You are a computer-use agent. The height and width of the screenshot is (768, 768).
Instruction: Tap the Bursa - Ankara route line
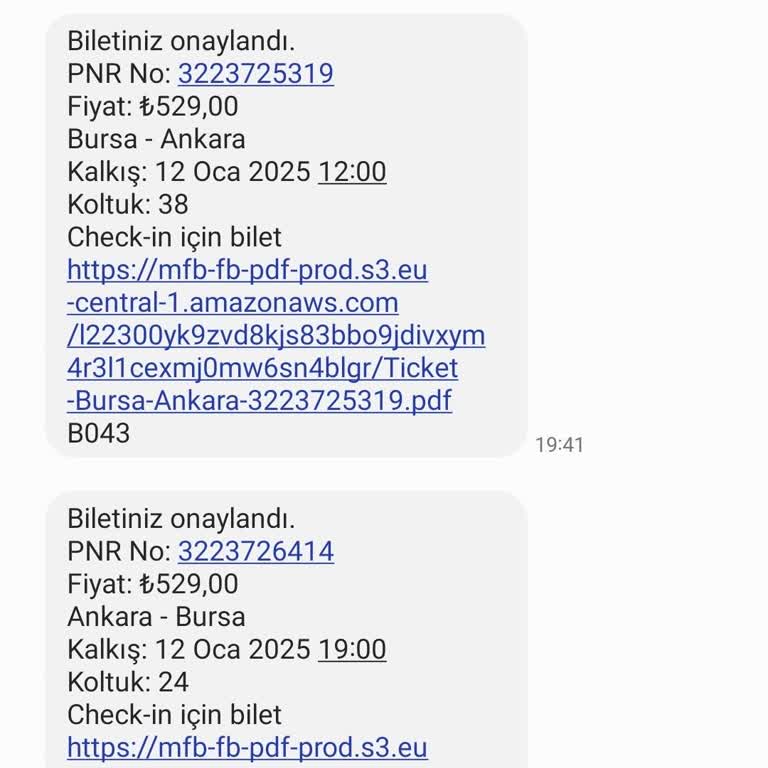[156, 139]
